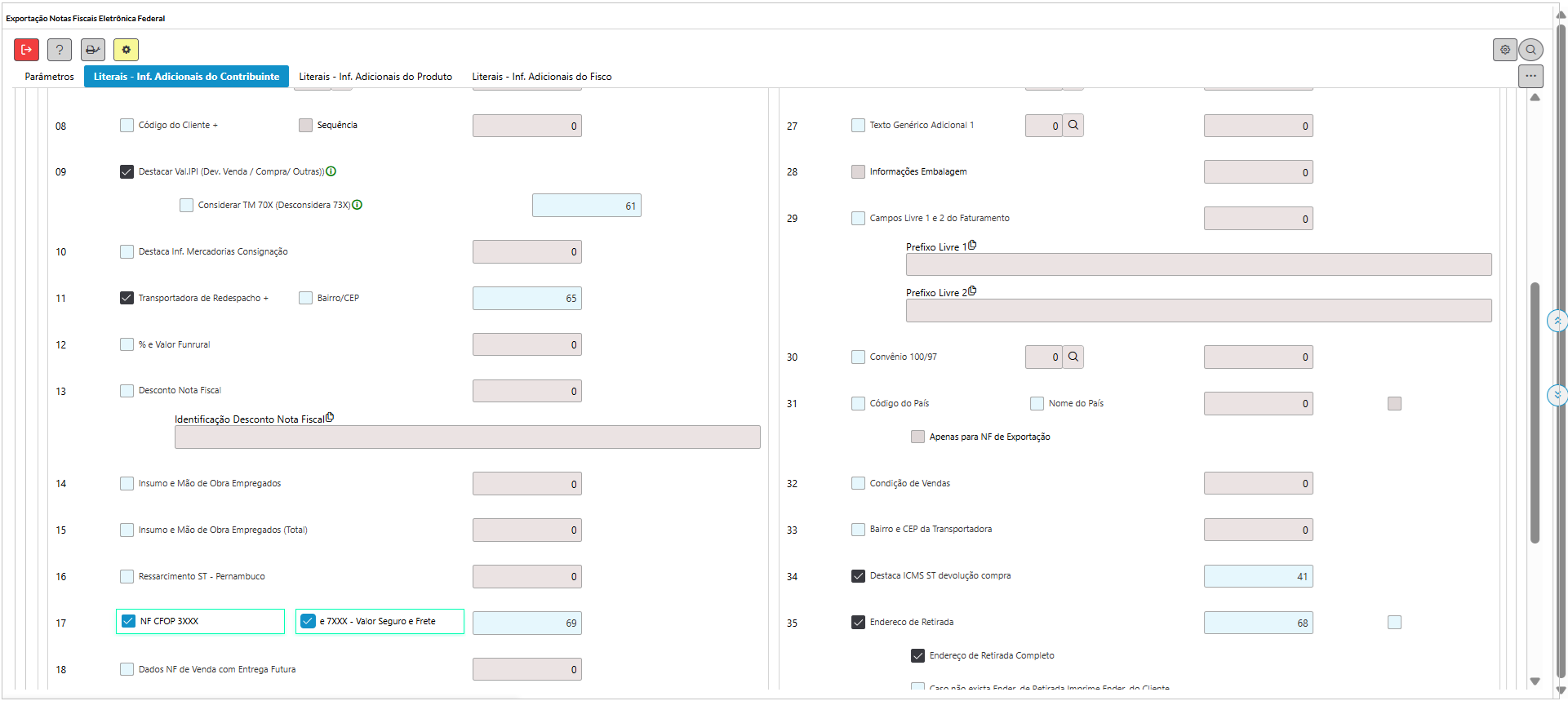Image resolution: width=1568 pixels, height=701 pixels.
Task: Click the double-chevron up expander at right edge
Action: (x=1557, y=321)
